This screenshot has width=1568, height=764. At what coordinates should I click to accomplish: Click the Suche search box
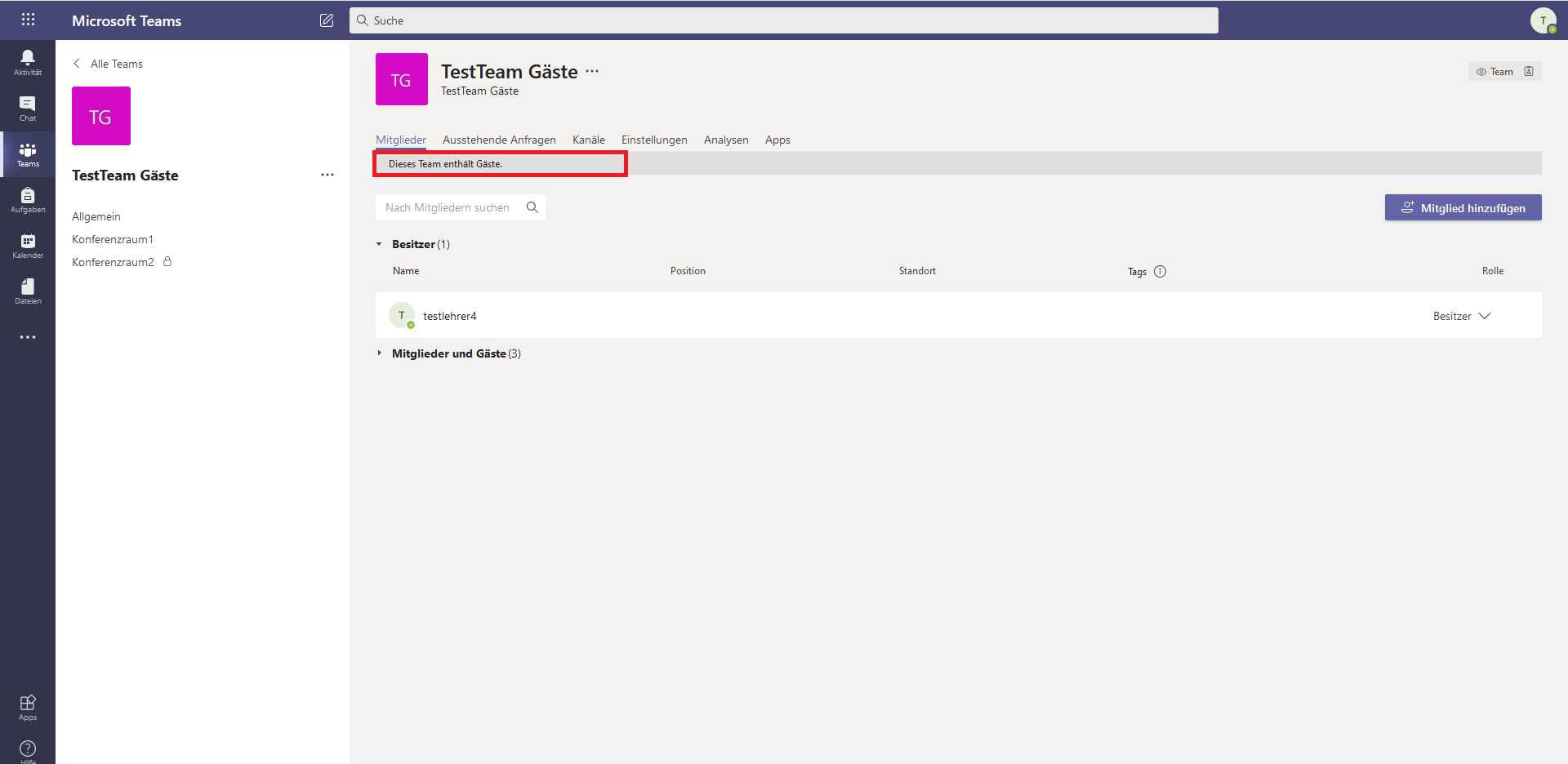click(x=784, y=20)
